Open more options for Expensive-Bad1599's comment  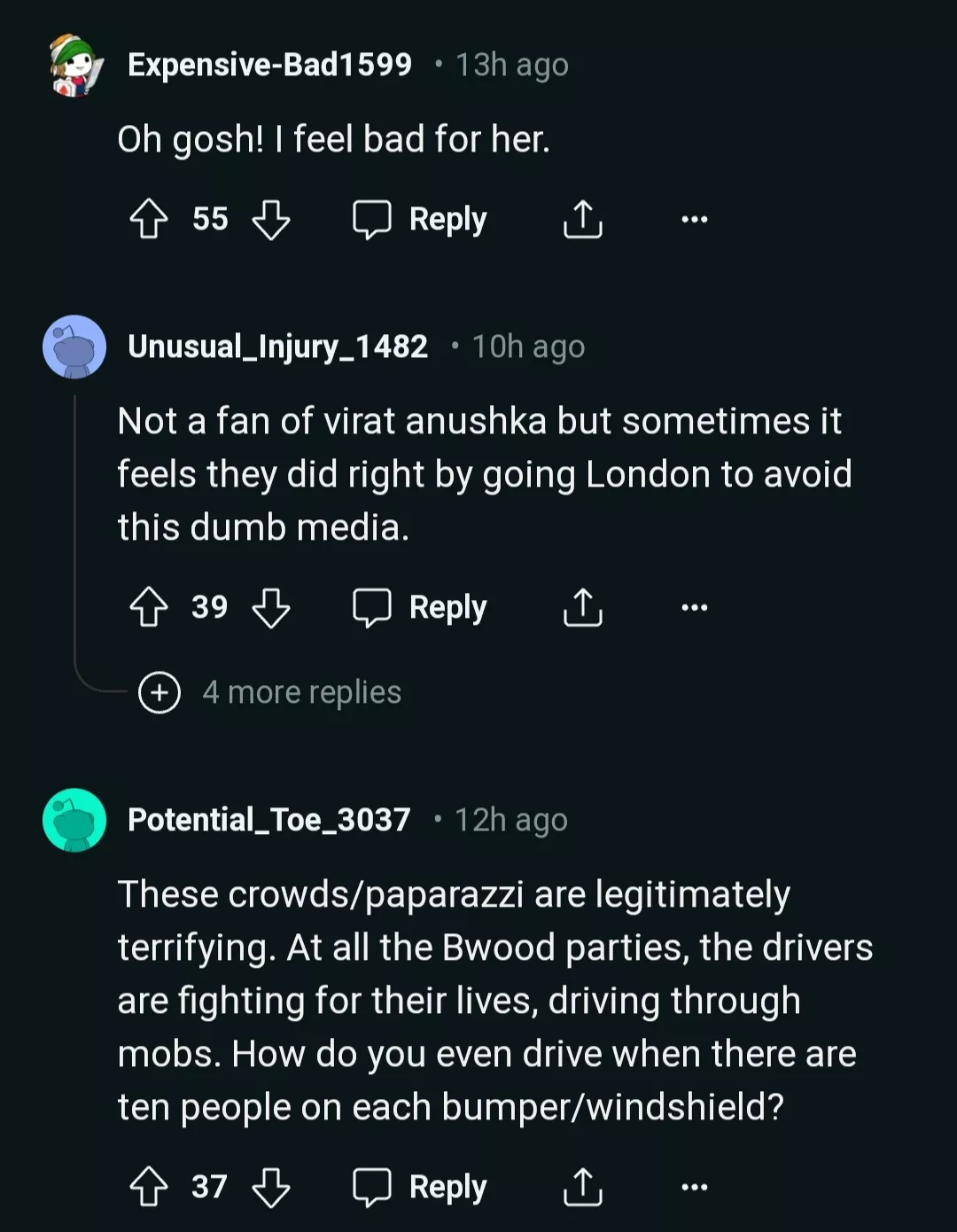[x=695, y=219]
